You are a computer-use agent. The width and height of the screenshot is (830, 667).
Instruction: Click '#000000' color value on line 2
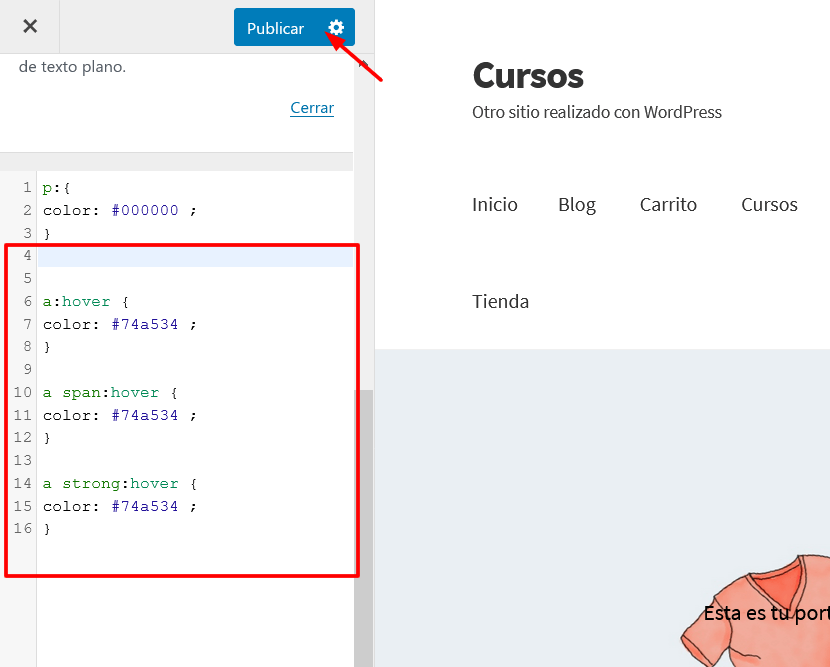click(145, 211)
